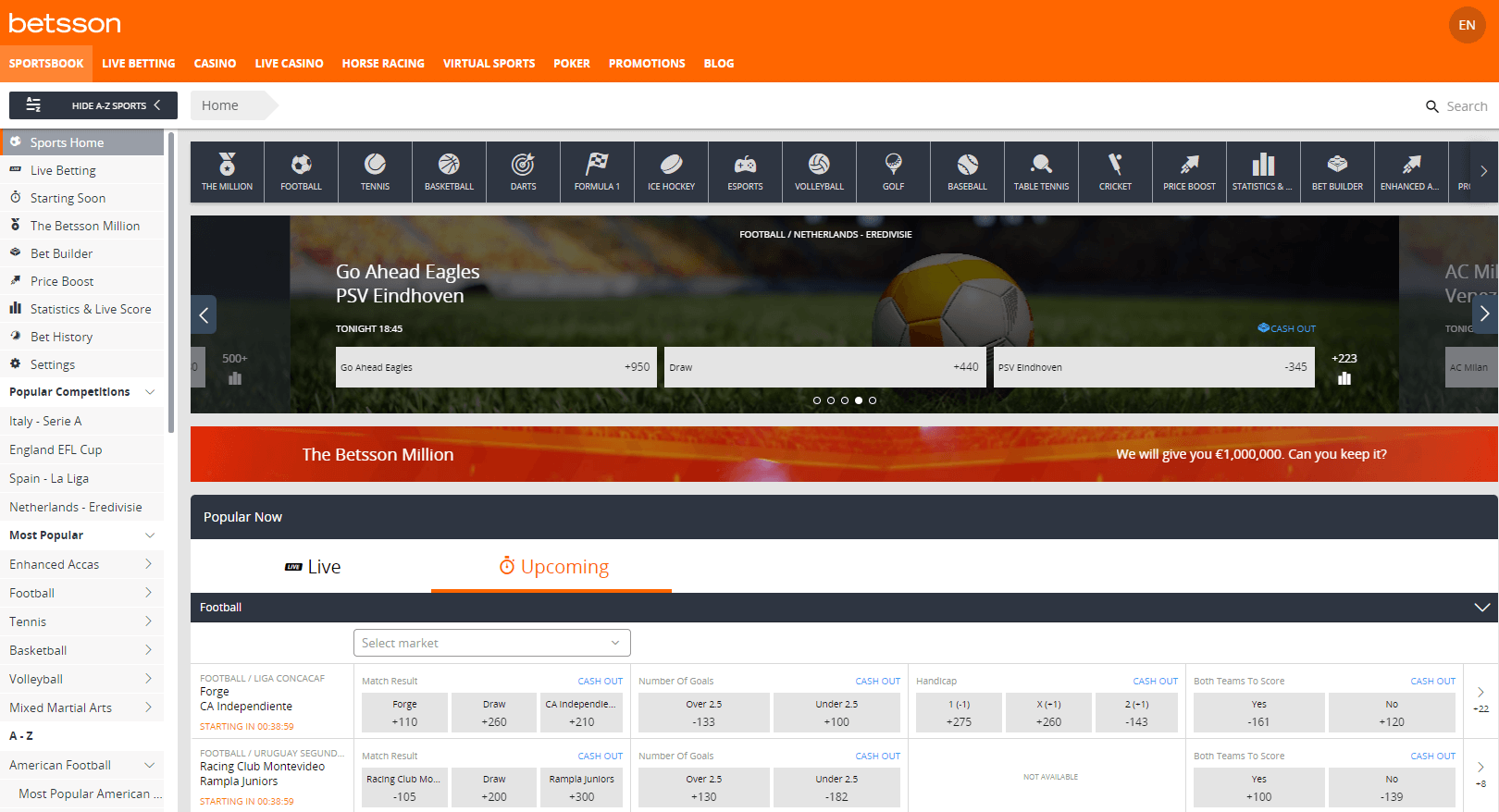Screen dimensions: 1499x812
Task: Open The Betsson Million banner
Action: 844,454
